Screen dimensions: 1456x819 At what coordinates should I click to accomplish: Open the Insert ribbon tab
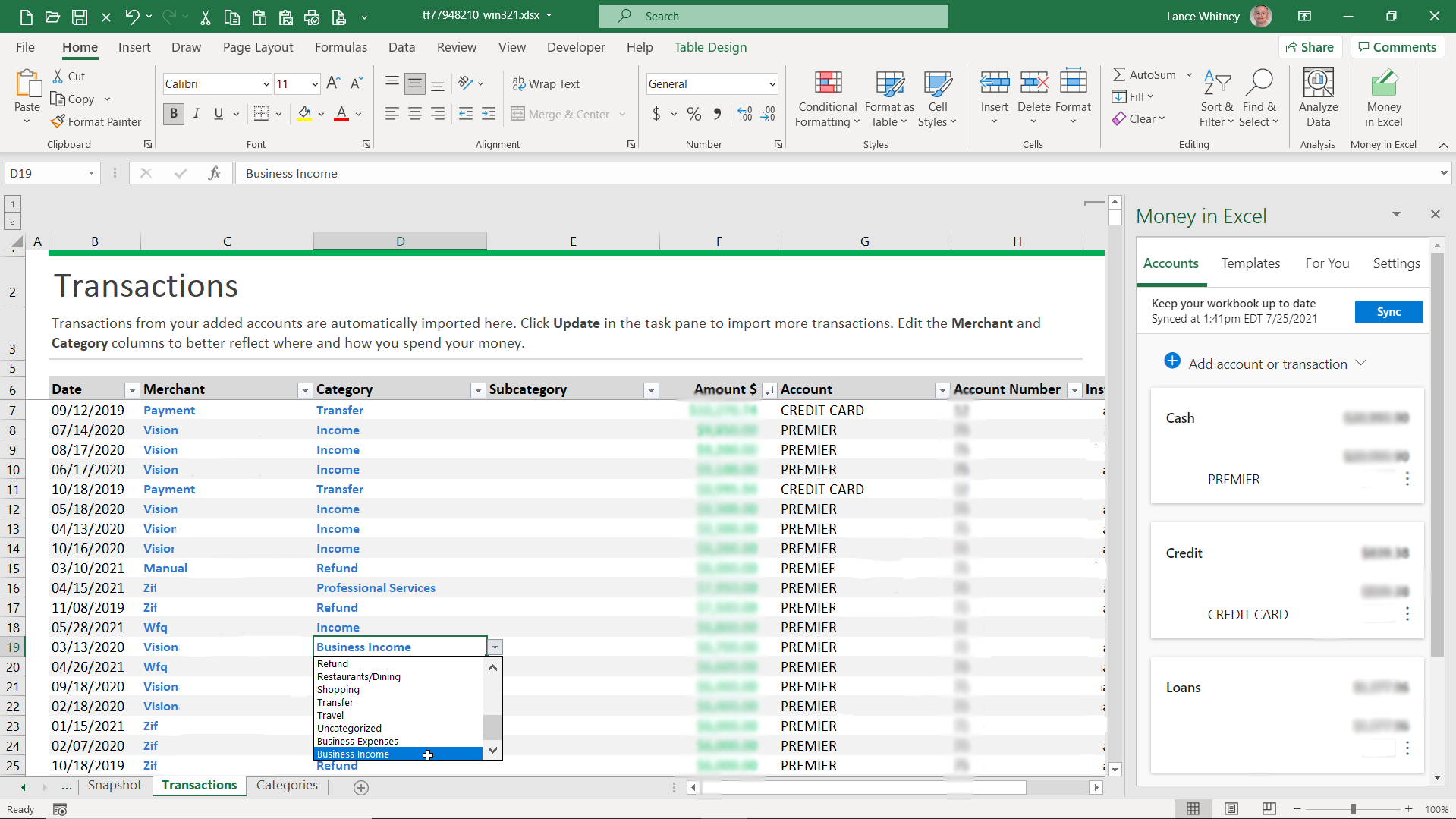(134, 47)
